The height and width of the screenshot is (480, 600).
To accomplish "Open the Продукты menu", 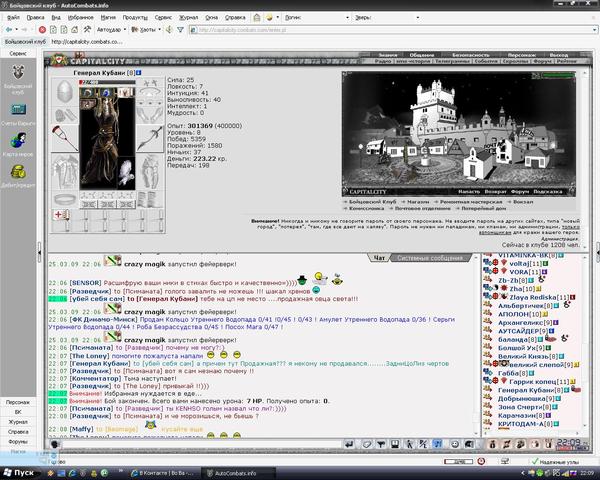I will (x=135, y=17).
